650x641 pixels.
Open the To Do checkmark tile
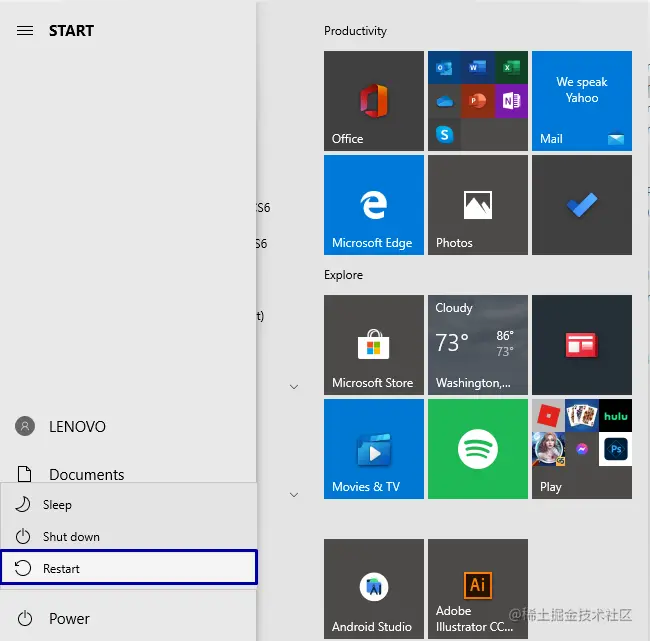582,205
